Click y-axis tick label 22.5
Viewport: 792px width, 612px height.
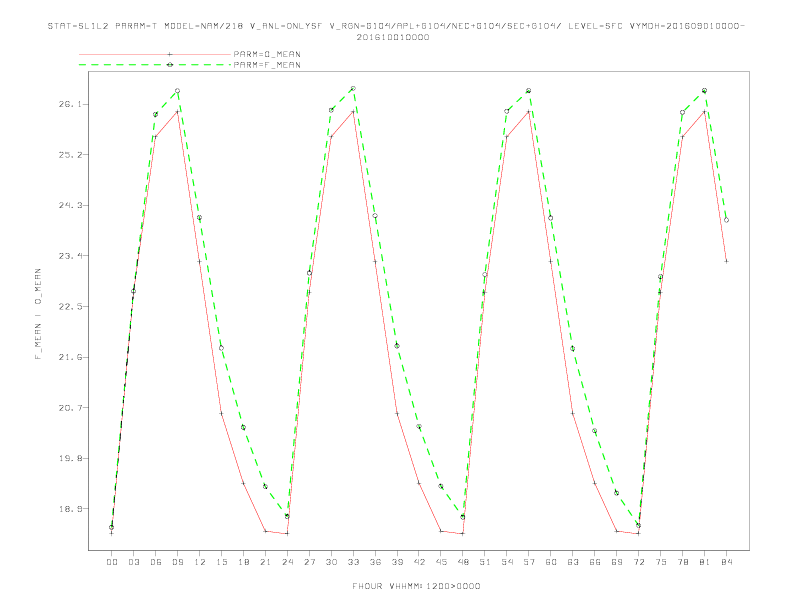tap(69, 307)
